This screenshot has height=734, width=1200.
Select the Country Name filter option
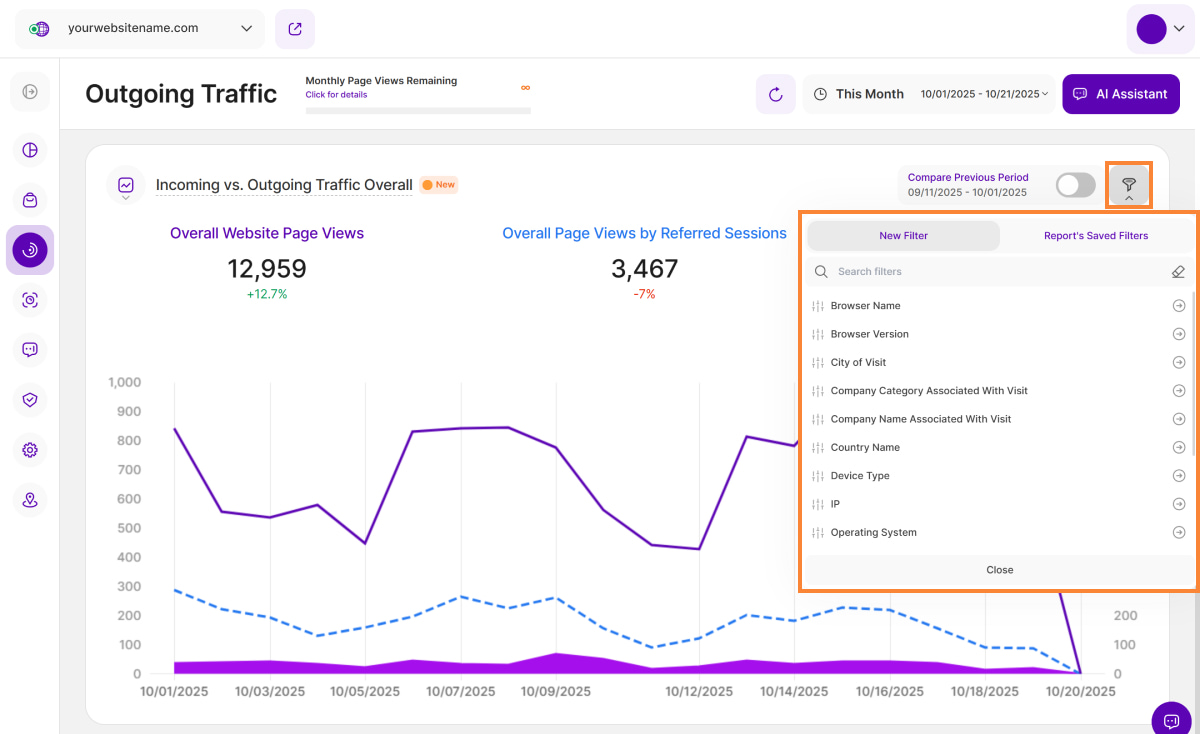coord(865,448)
